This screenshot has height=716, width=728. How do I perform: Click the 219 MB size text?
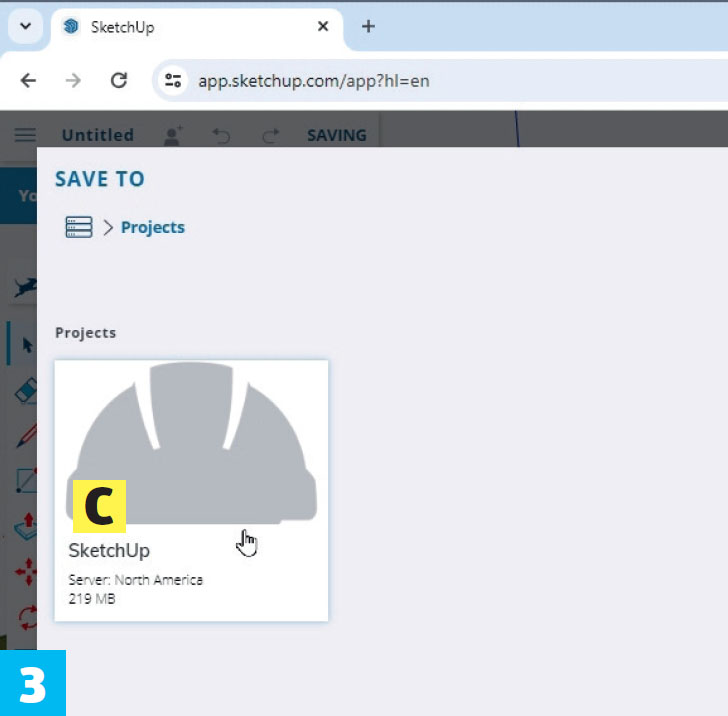(x=92, y=599)
